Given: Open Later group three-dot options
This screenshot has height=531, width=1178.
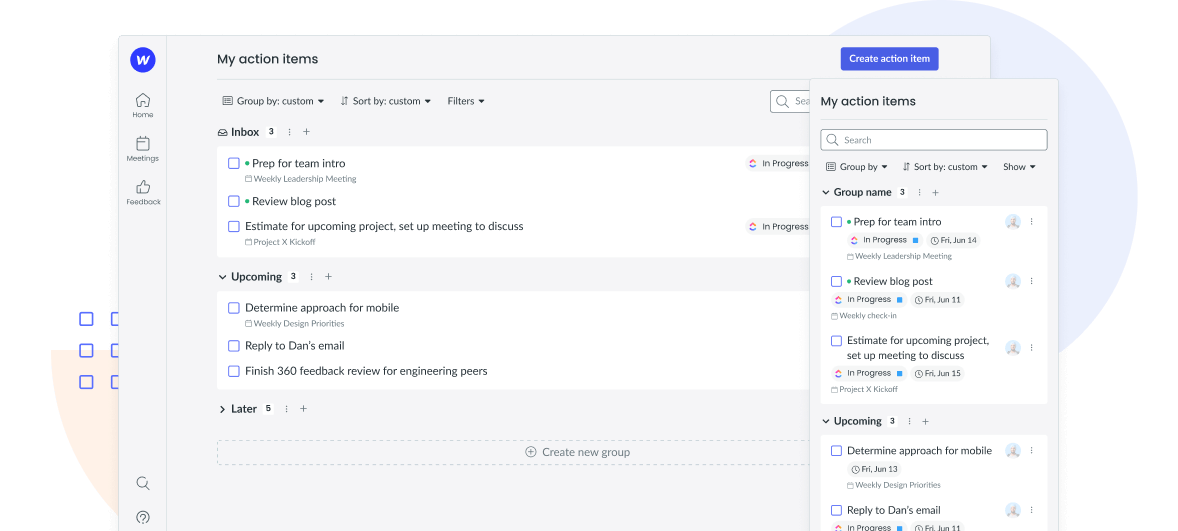Looking at the screenshot, I should (286, 409).
